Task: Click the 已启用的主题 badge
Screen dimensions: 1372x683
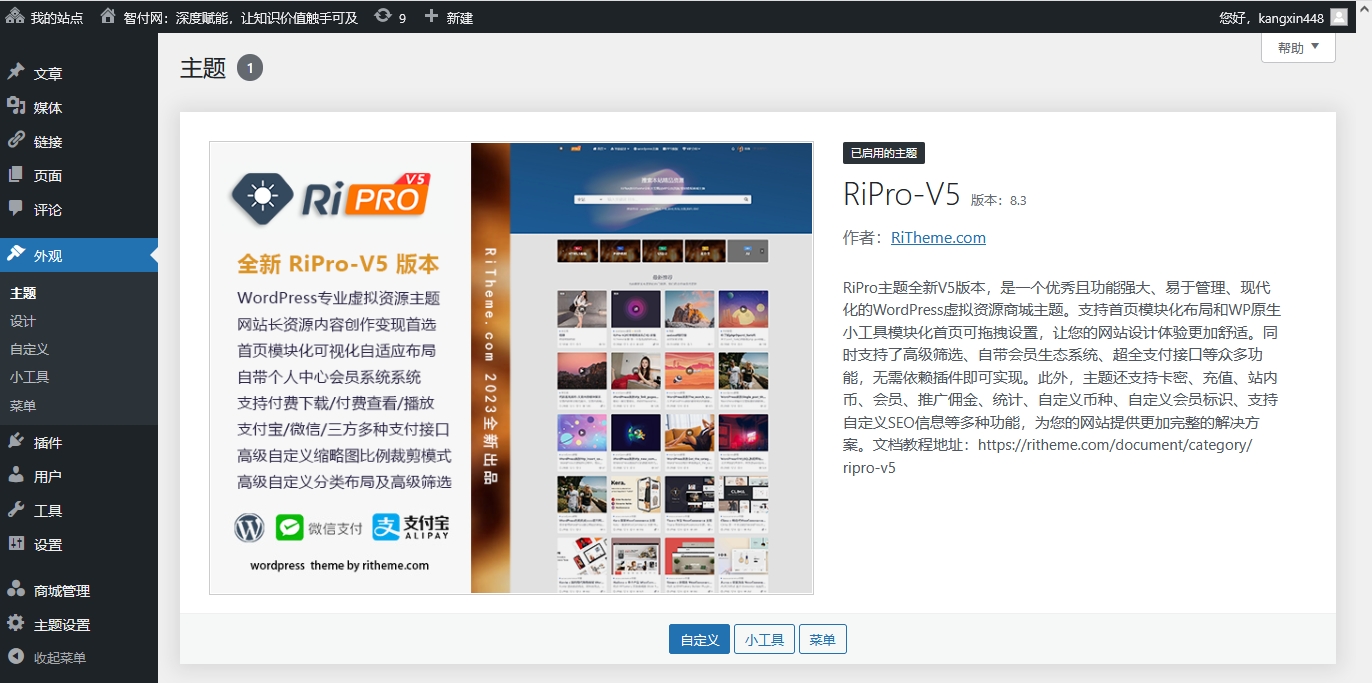Action: pos(884,153)
